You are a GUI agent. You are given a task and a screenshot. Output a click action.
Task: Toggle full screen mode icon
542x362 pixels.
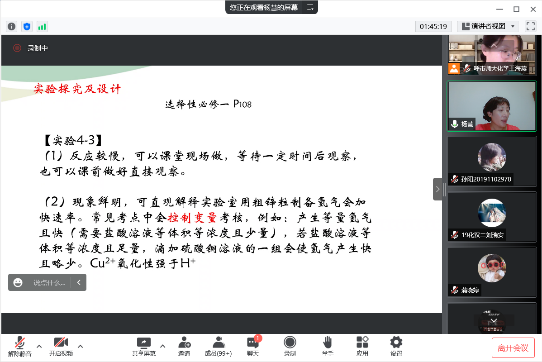coord(531,26)
